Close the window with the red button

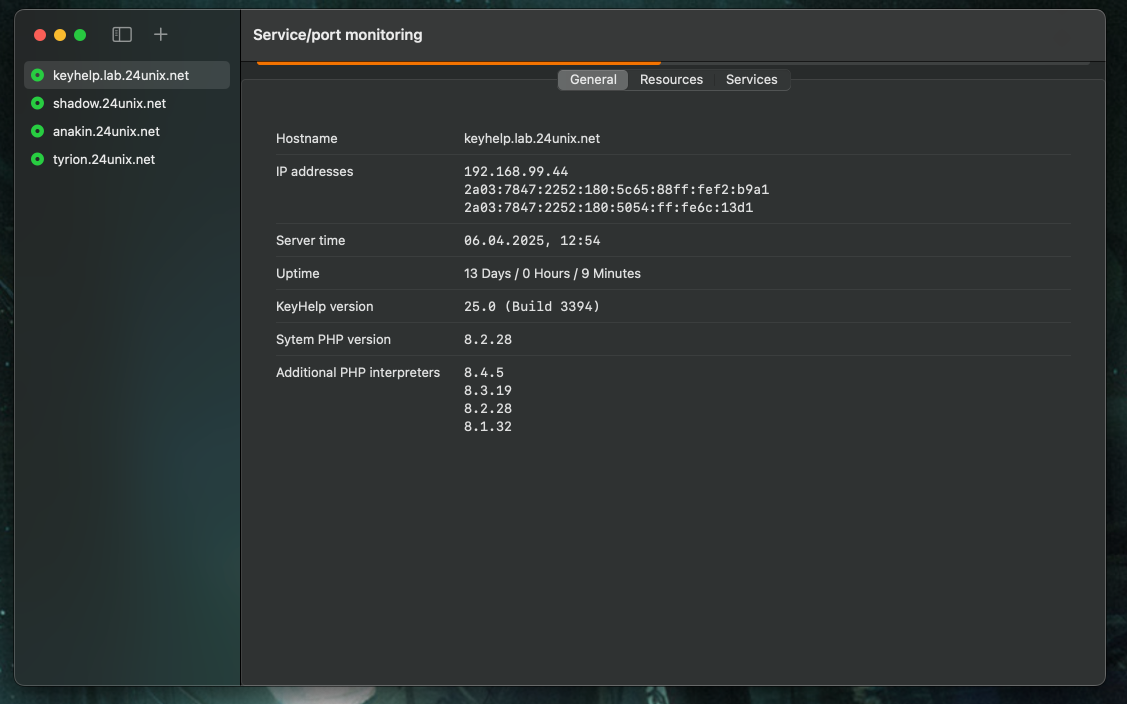(40, 35)
